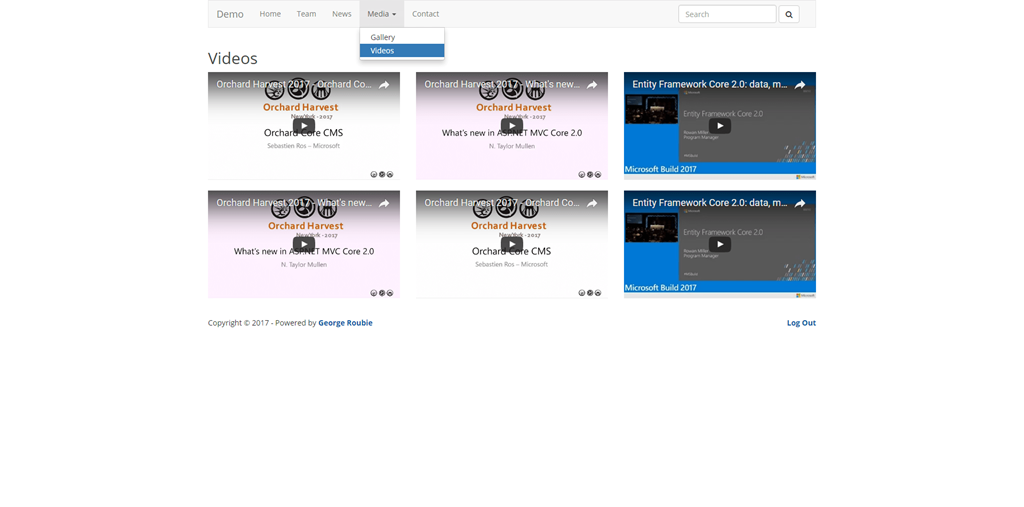Screen dimensions: 1024x507
Task: Share top-row What's new in MVC video
Action: 591,85
